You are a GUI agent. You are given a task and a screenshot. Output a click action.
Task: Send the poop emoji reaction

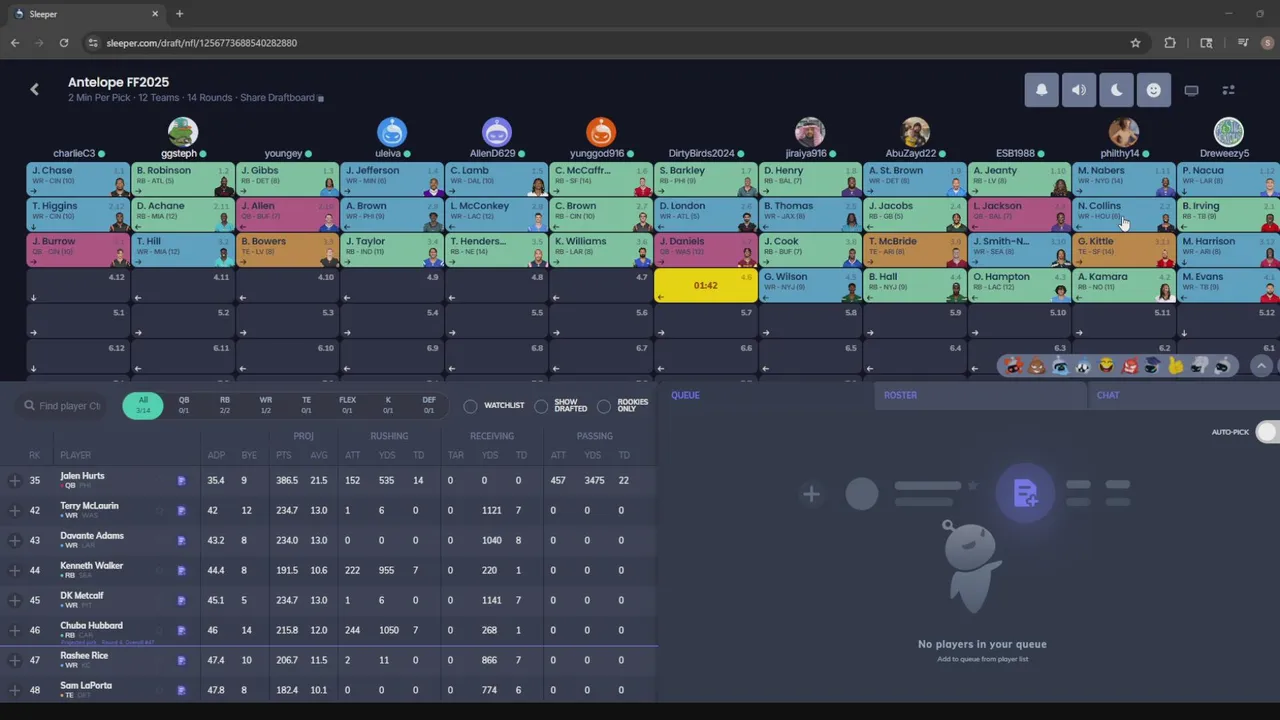pyautogui.click(x=1037, y=367)
